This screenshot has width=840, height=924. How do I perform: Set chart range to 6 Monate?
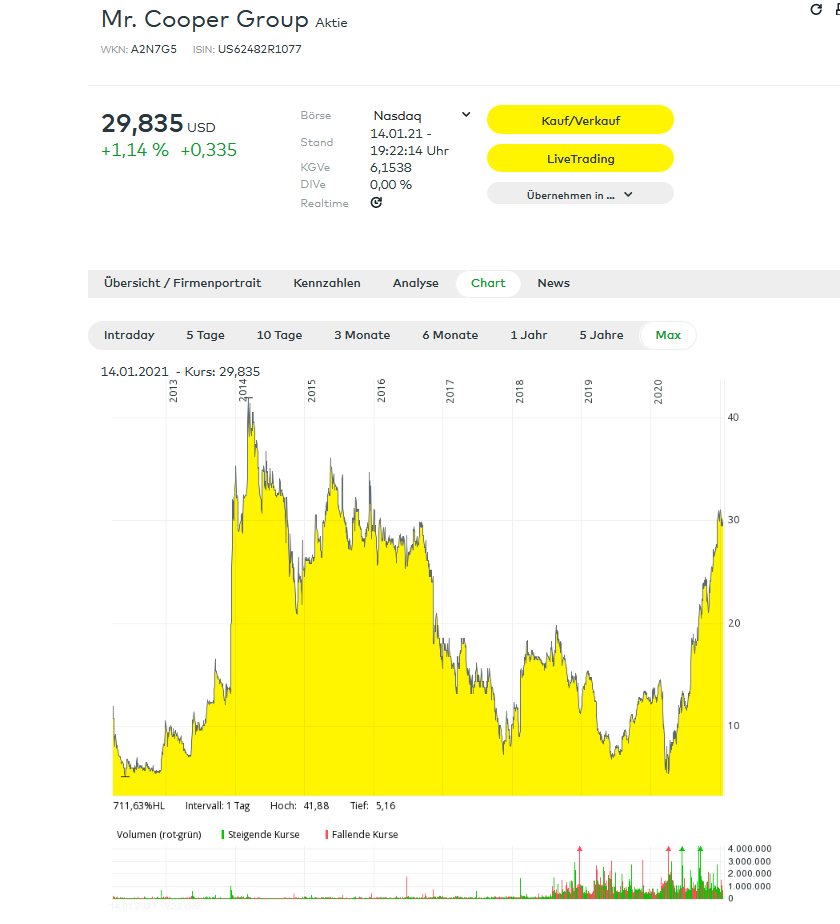[x=450, y=335]
